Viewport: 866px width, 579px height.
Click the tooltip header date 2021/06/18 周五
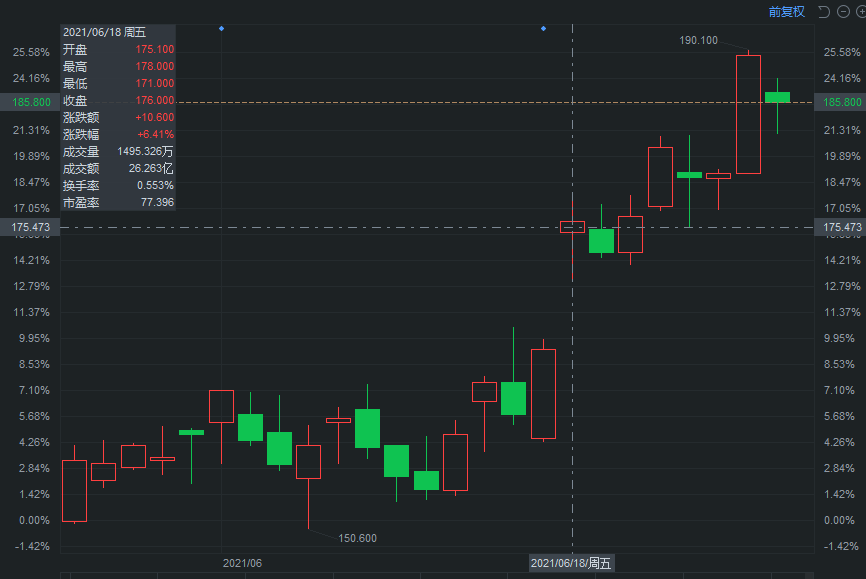104,32
